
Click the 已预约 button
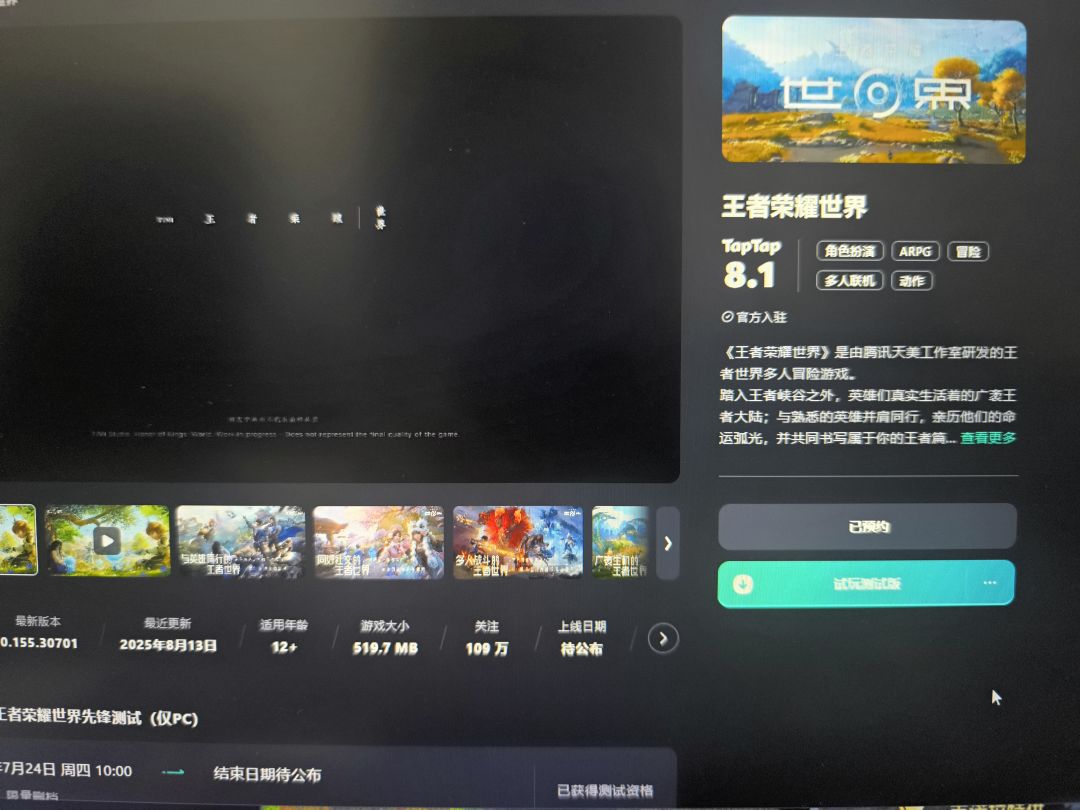(867, 527)
